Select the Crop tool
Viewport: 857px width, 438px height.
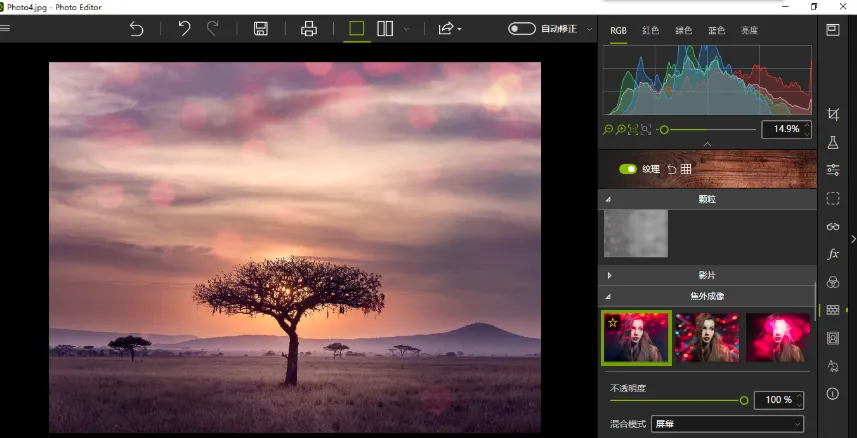(832, 114)
